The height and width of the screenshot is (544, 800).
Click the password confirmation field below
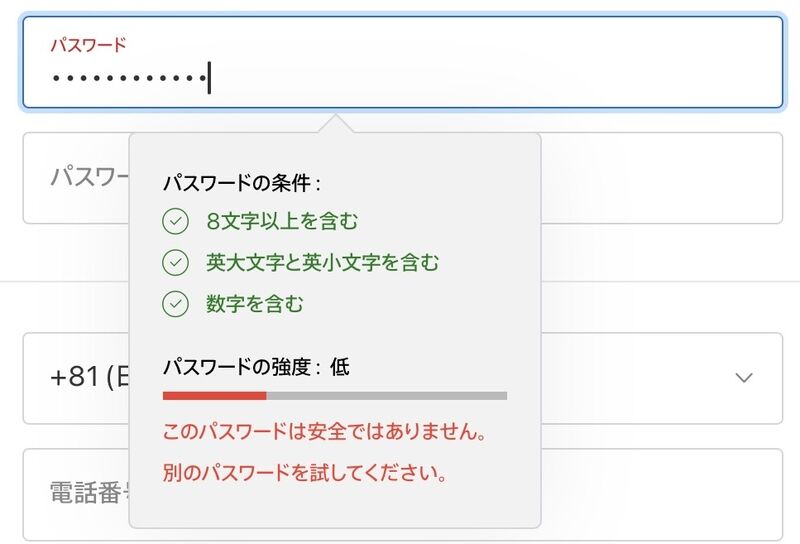tap(403, 178)
